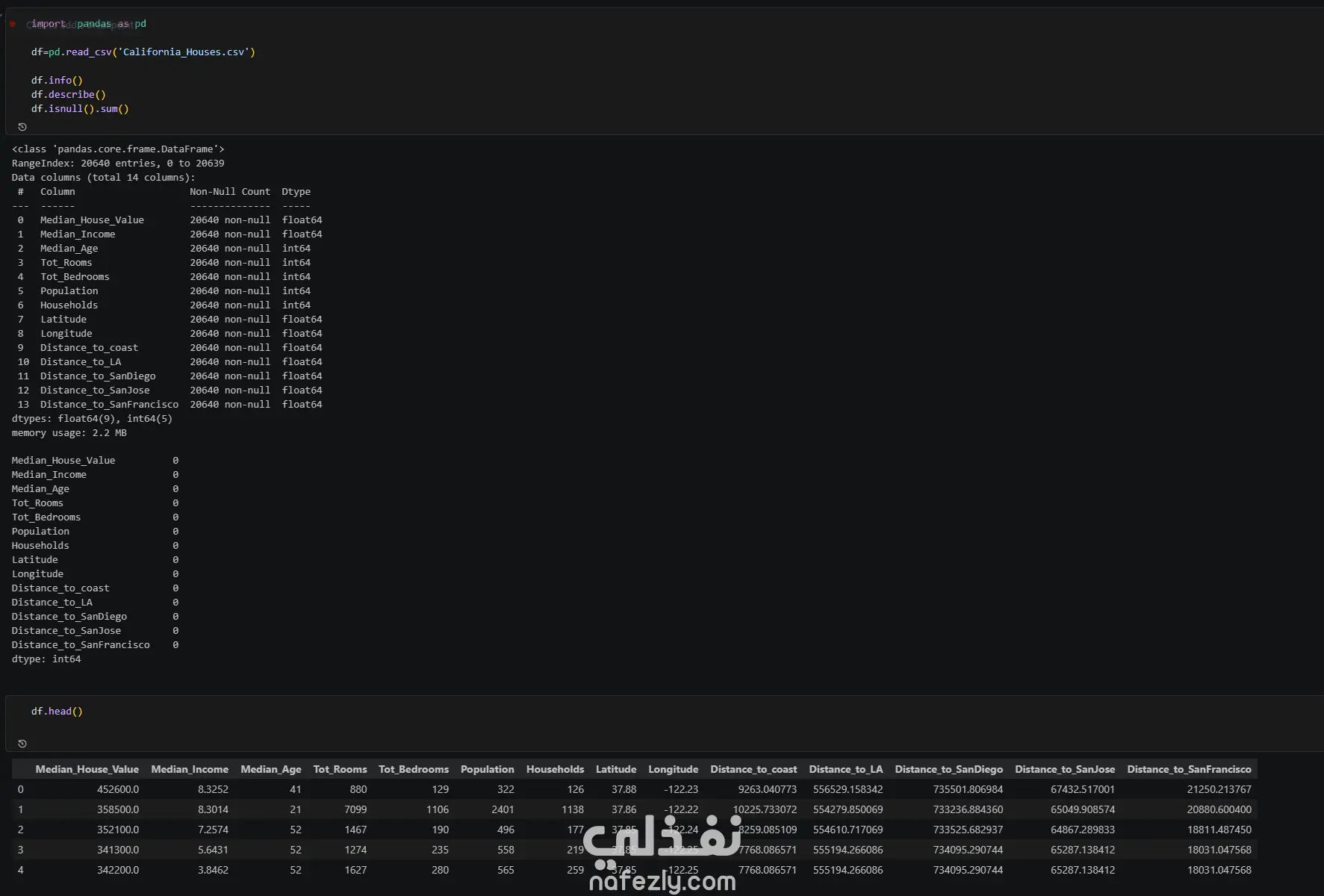This screenshot has height=896, width=1324.
Task: Click the Median_Income value 8.3252
Action: [214, 789]
